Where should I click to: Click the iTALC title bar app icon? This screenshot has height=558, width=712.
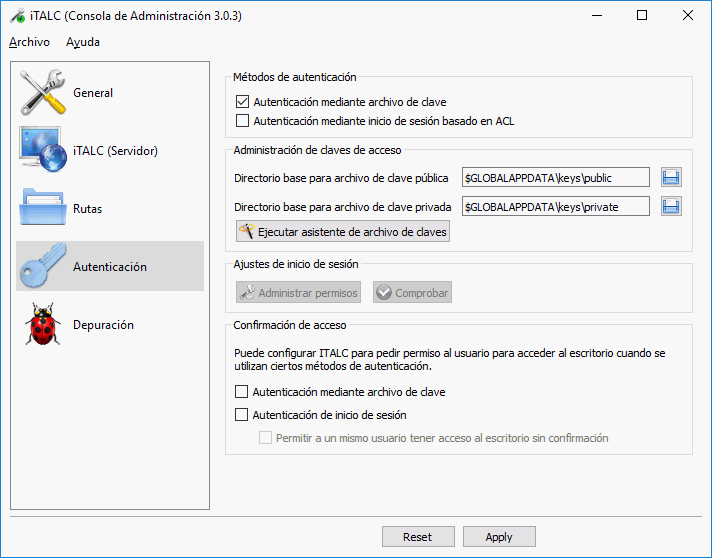tap(16, 16)
